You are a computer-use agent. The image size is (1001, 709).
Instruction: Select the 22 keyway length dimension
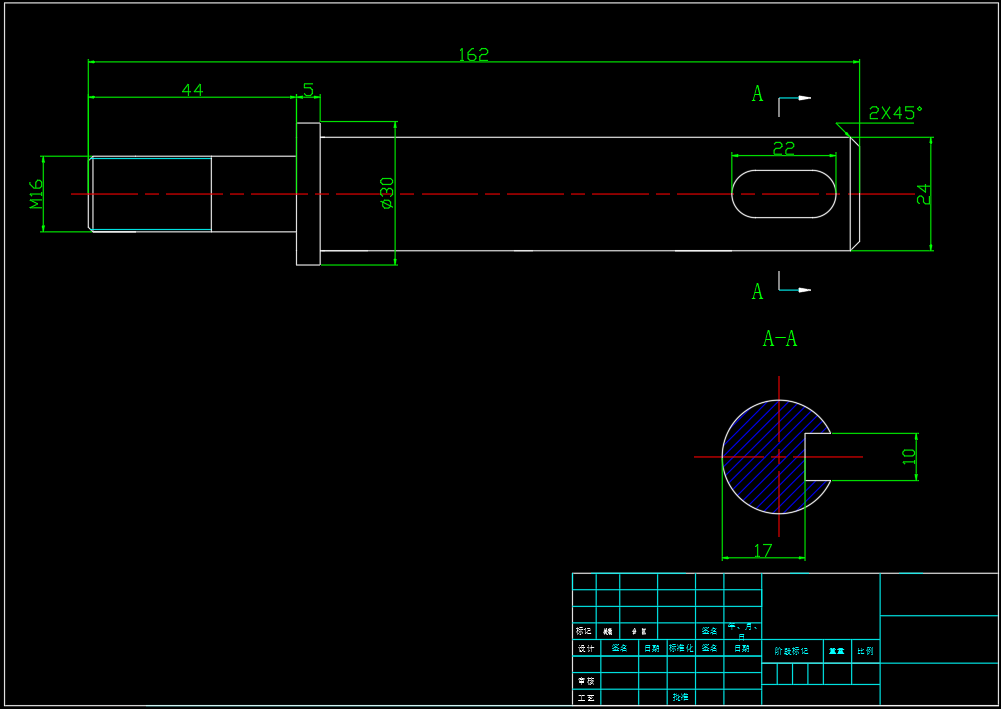coord(783,148)
